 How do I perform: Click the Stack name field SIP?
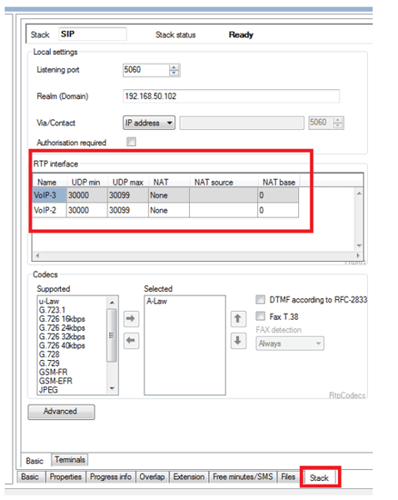(92, 34)
